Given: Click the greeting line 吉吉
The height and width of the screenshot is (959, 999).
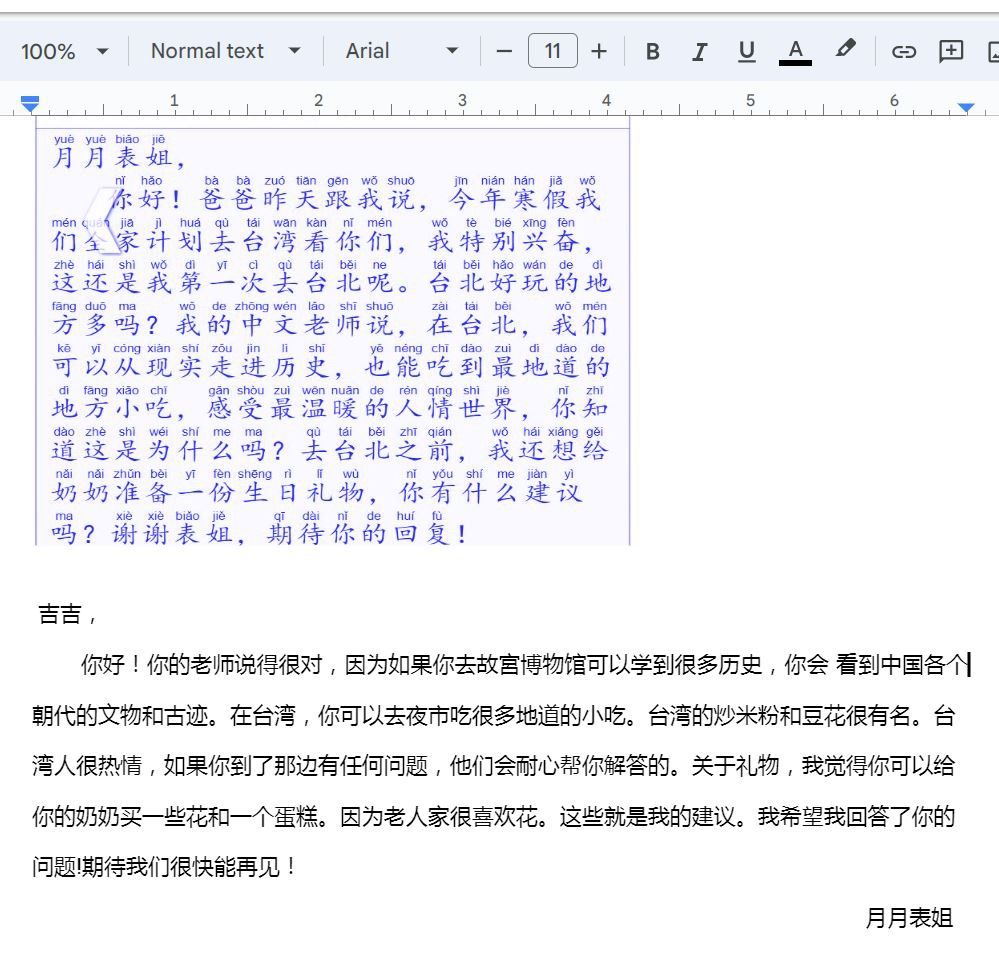Looking at the screenshot, I should (61, 614).
